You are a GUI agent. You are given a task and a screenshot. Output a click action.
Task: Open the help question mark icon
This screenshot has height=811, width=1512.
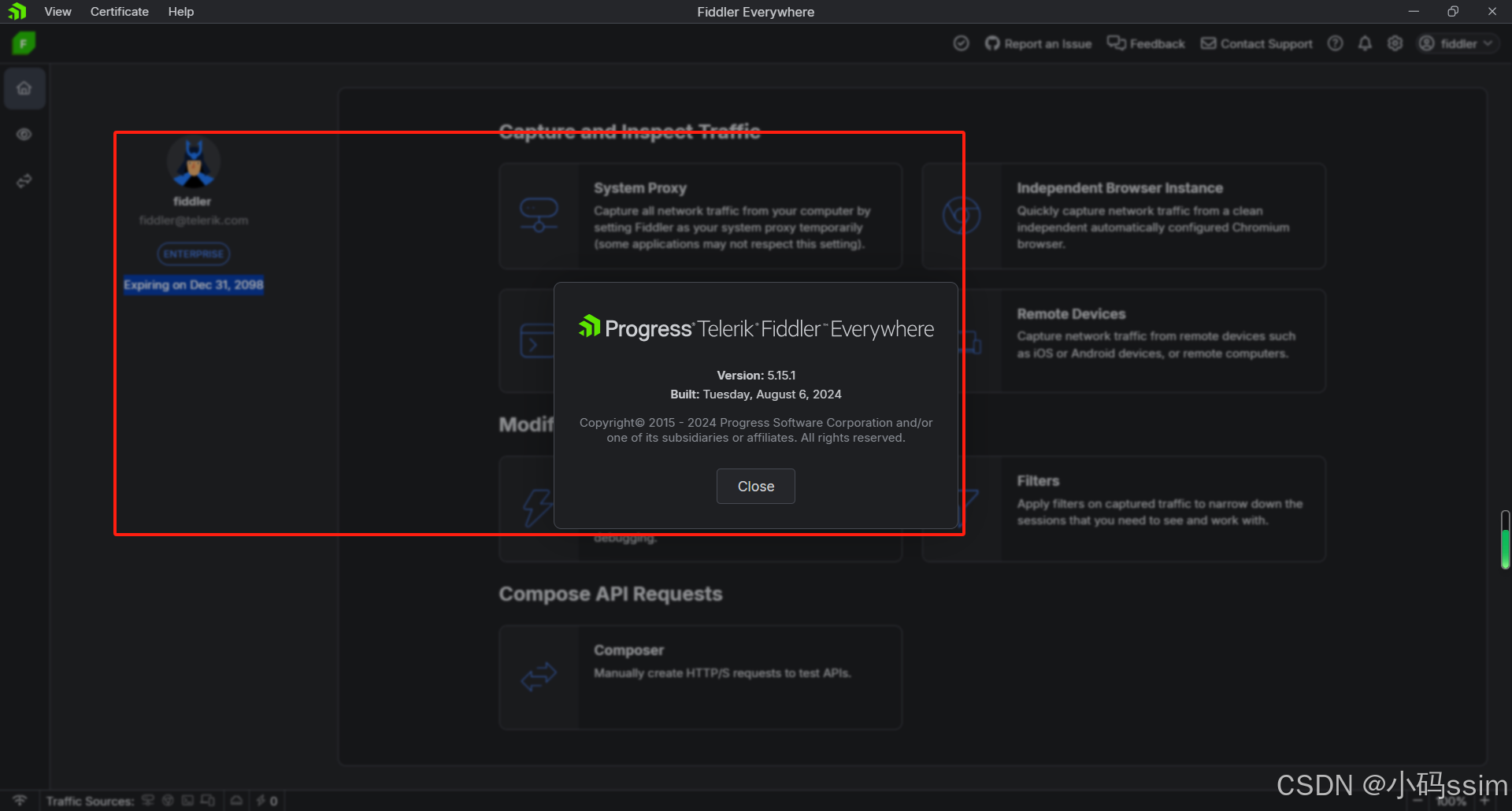tap(1335, 43)
